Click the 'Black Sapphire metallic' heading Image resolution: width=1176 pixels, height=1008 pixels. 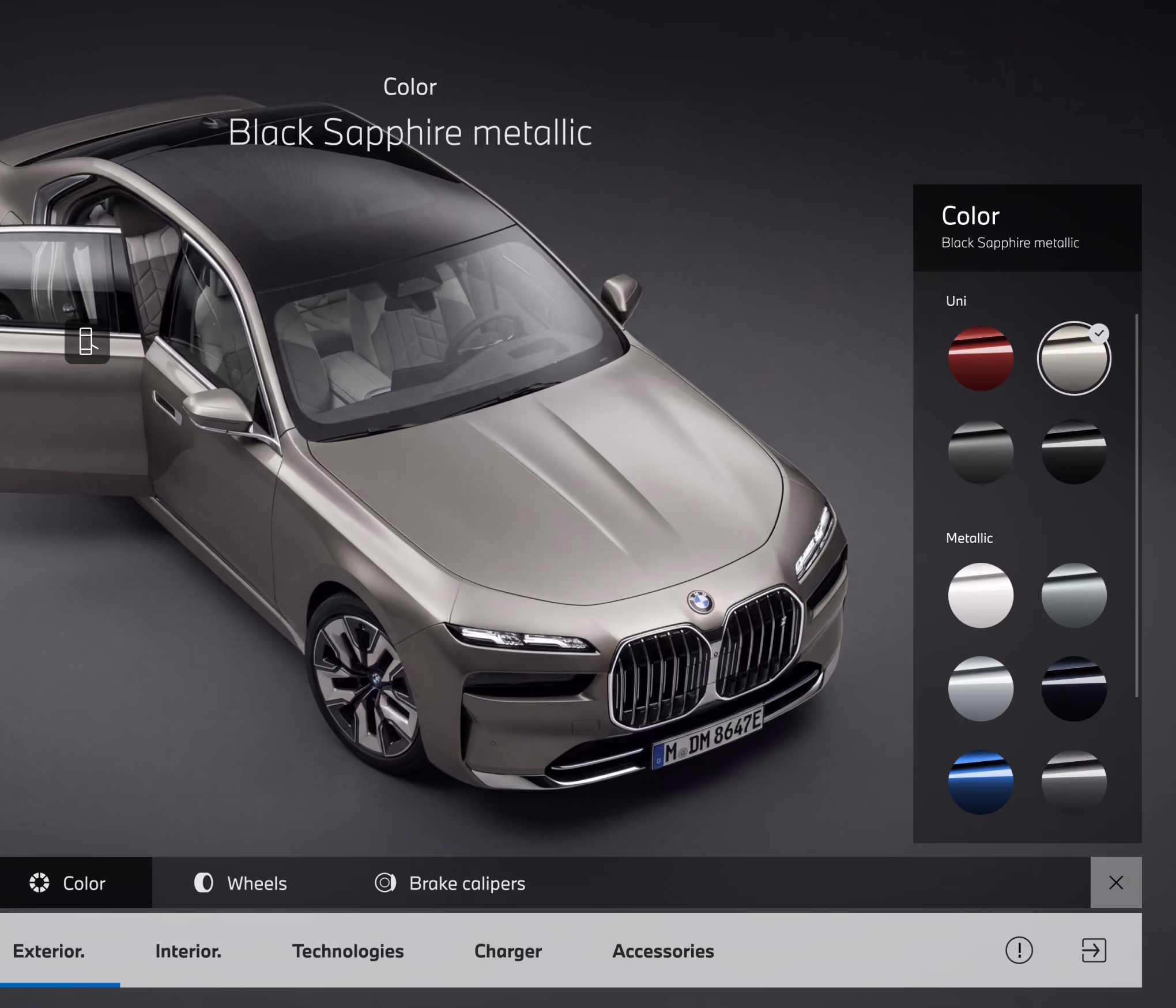(410, 133)
